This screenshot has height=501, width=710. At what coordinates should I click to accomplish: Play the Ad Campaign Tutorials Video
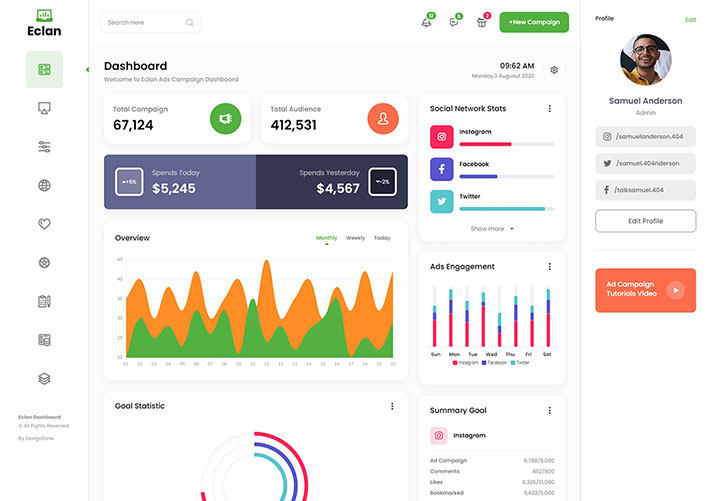coord(676,290)
